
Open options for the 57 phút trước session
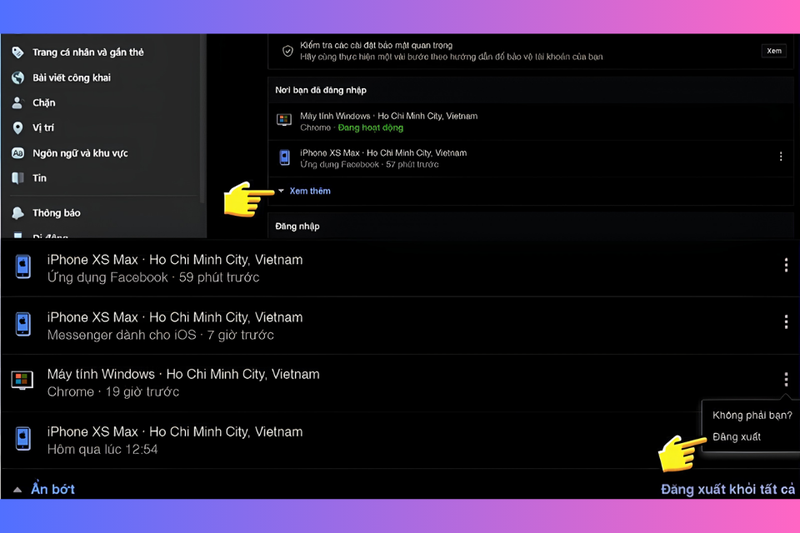coord(781,157)
